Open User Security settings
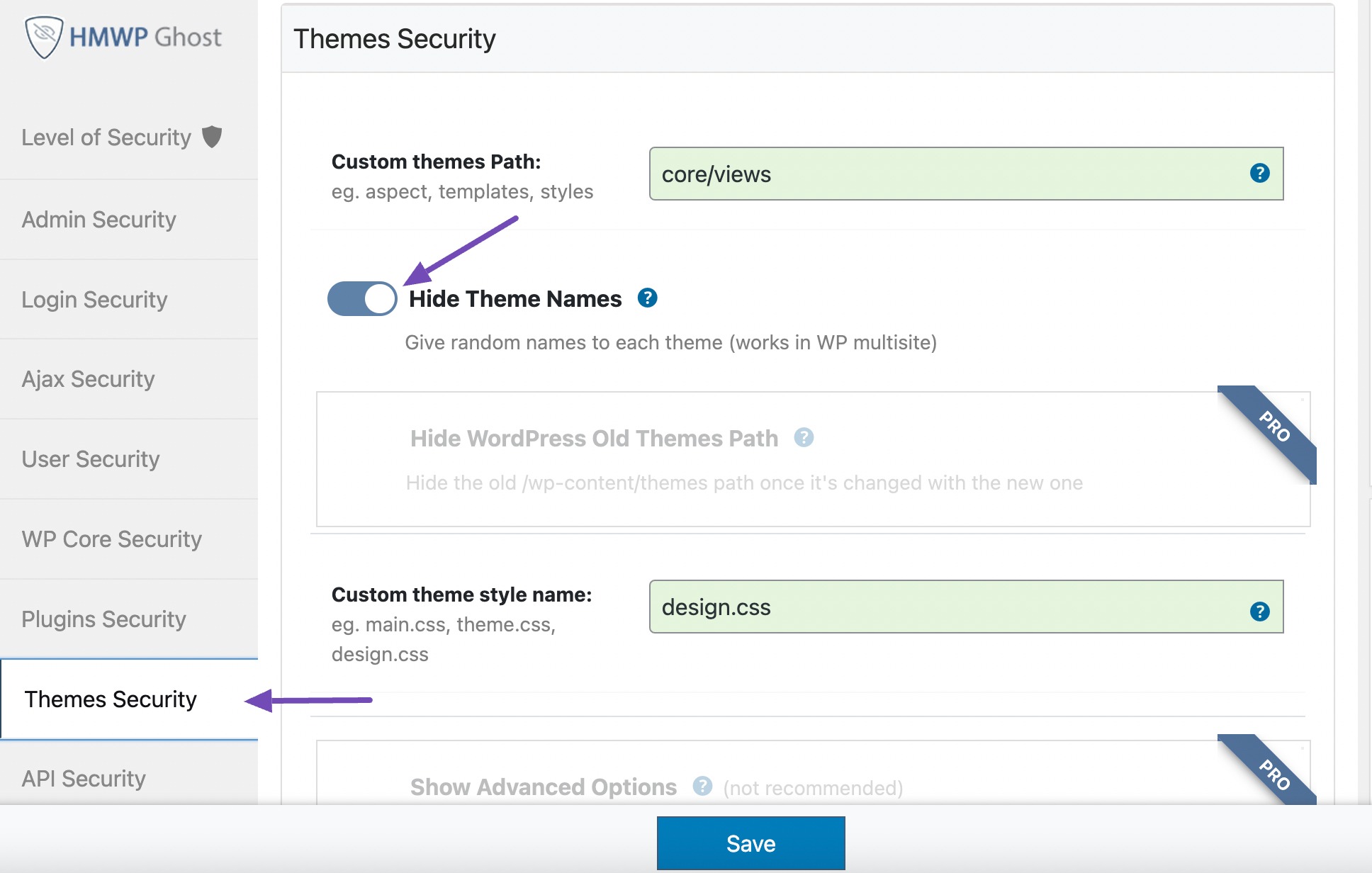 pyautogui.click(x=90, y=458)
